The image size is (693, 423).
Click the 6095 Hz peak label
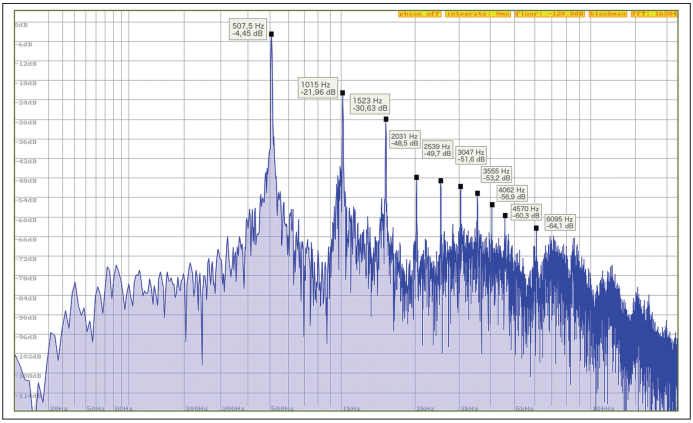tap(560, 222)
